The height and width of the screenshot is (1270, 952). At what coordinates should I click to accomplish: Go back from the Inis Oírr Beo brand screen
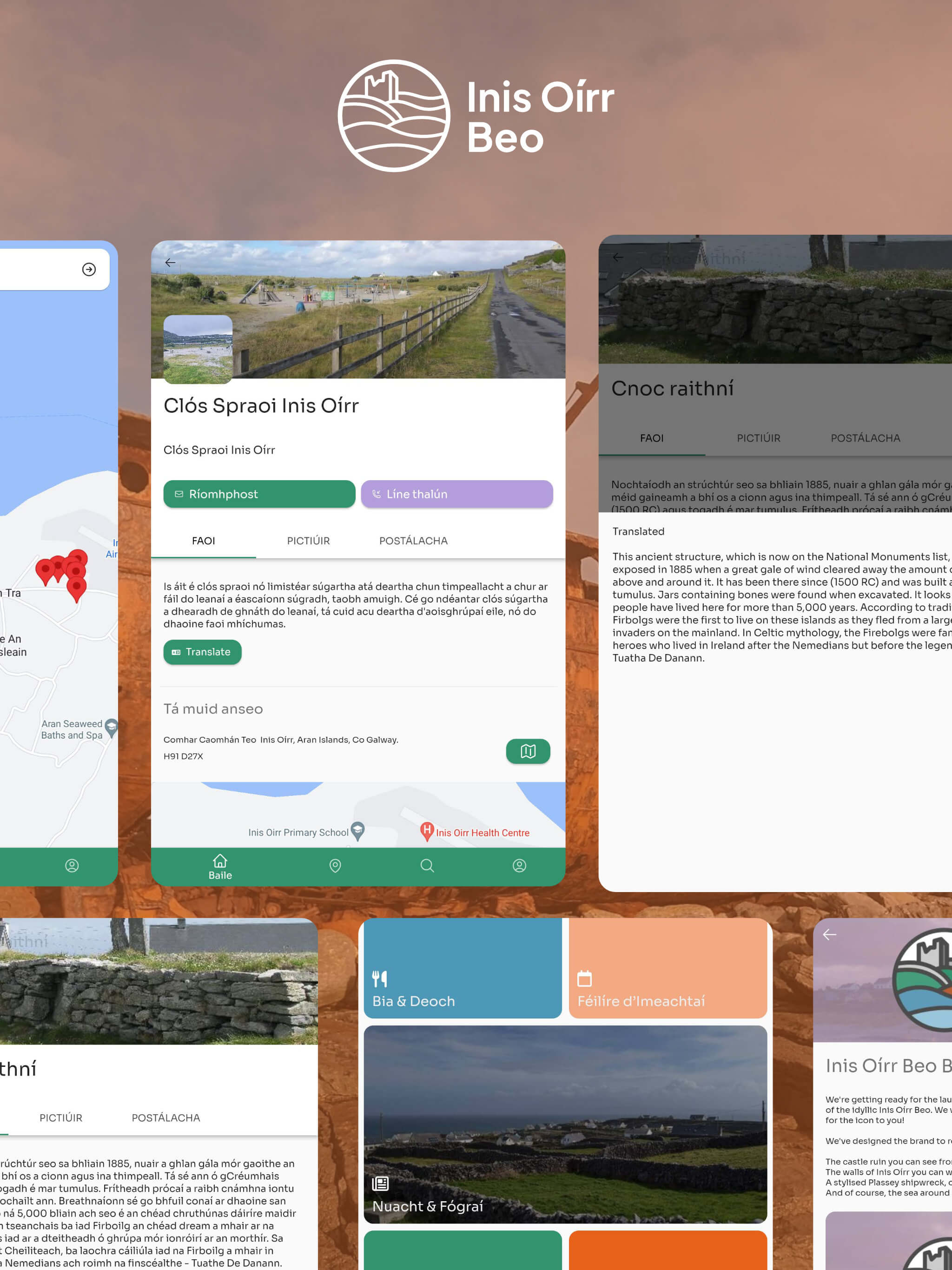pyautogui.click(x=829, y=935)
